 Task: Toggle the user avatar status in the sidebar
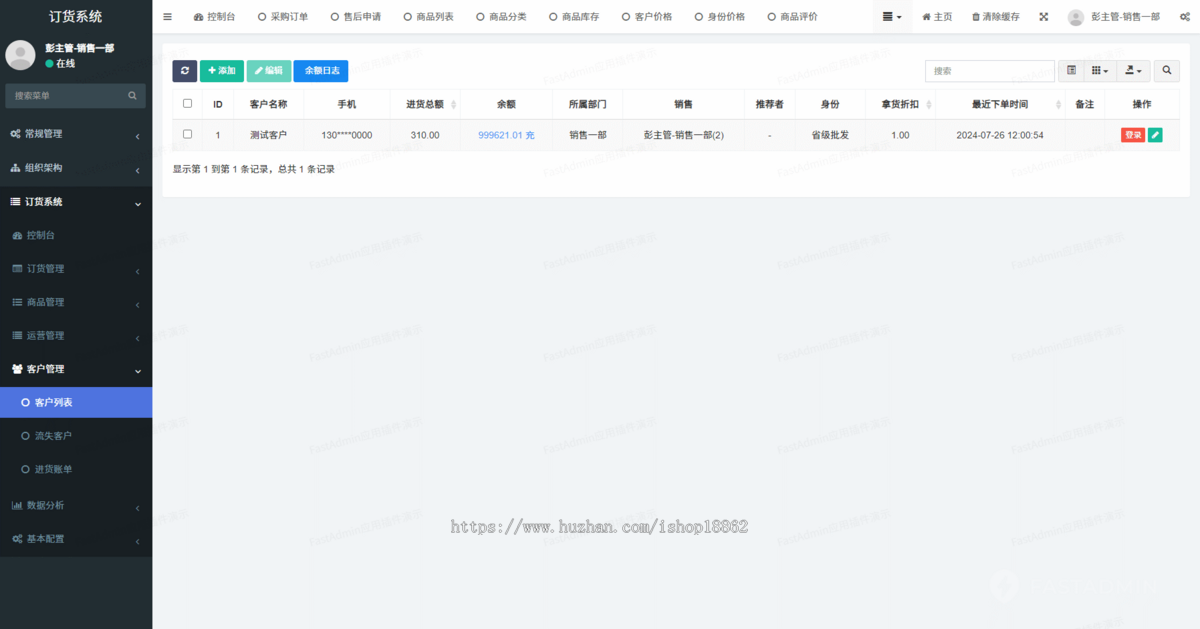(20, 54)
